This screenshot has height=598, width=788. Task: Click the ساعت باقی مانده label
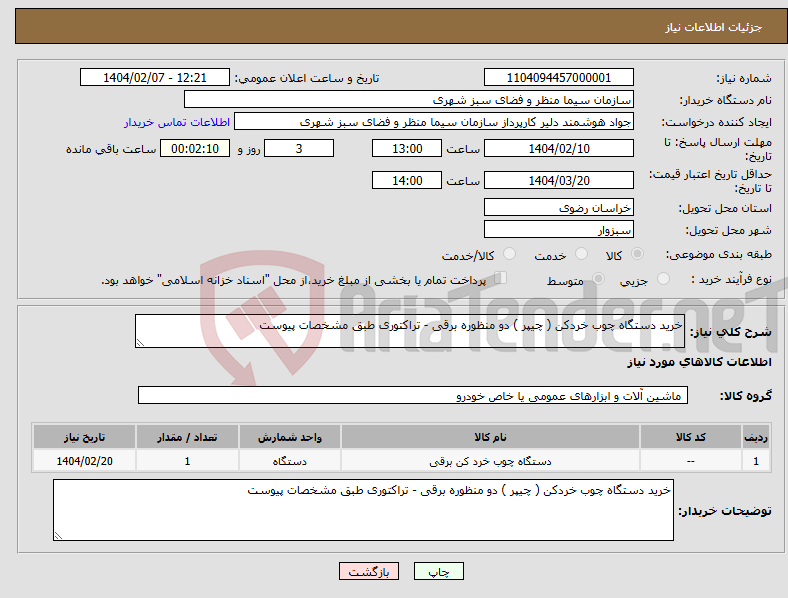click(x=111, y=149)
